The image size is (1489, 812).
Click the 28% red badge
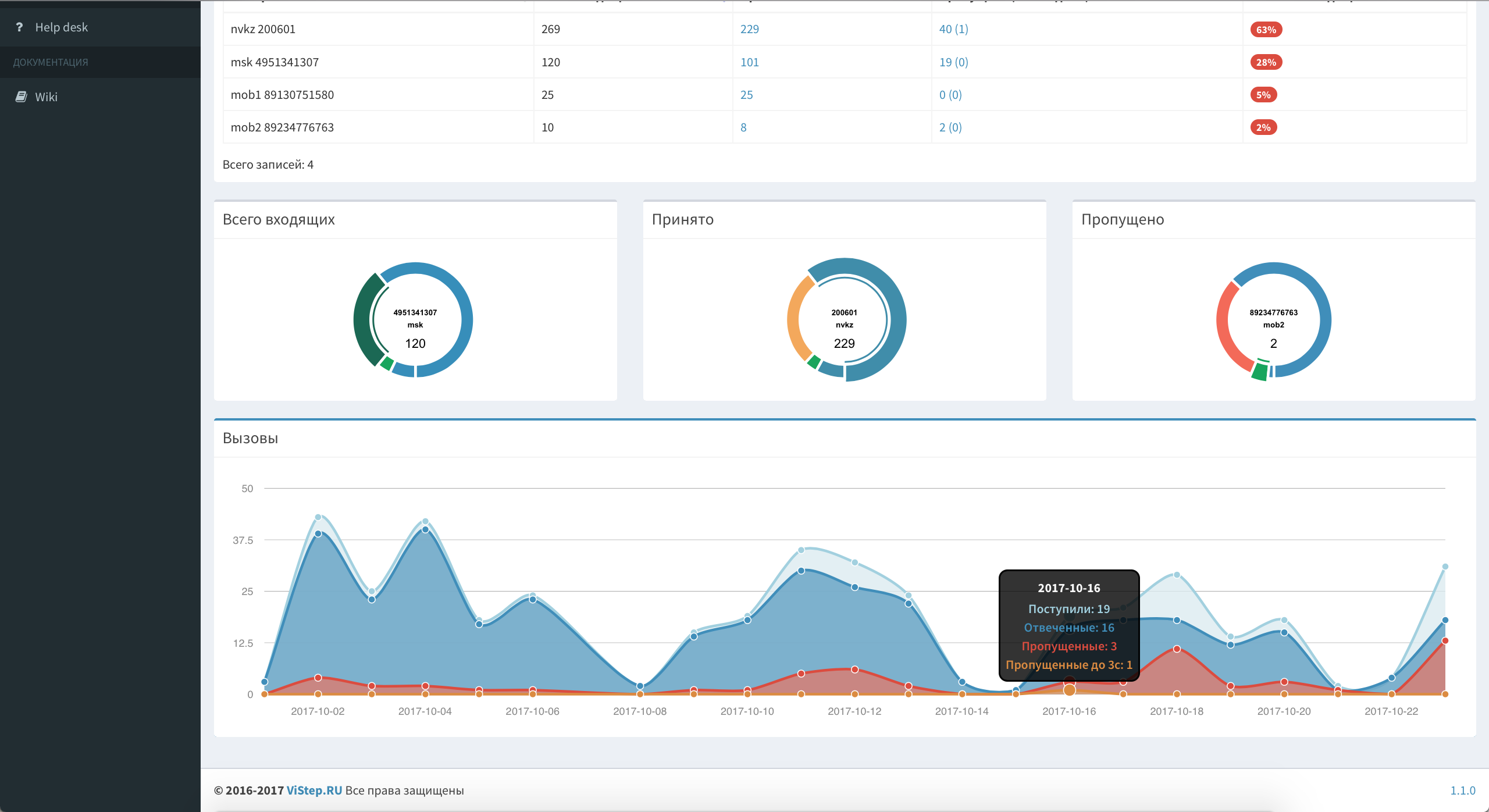pos(1266,62)
